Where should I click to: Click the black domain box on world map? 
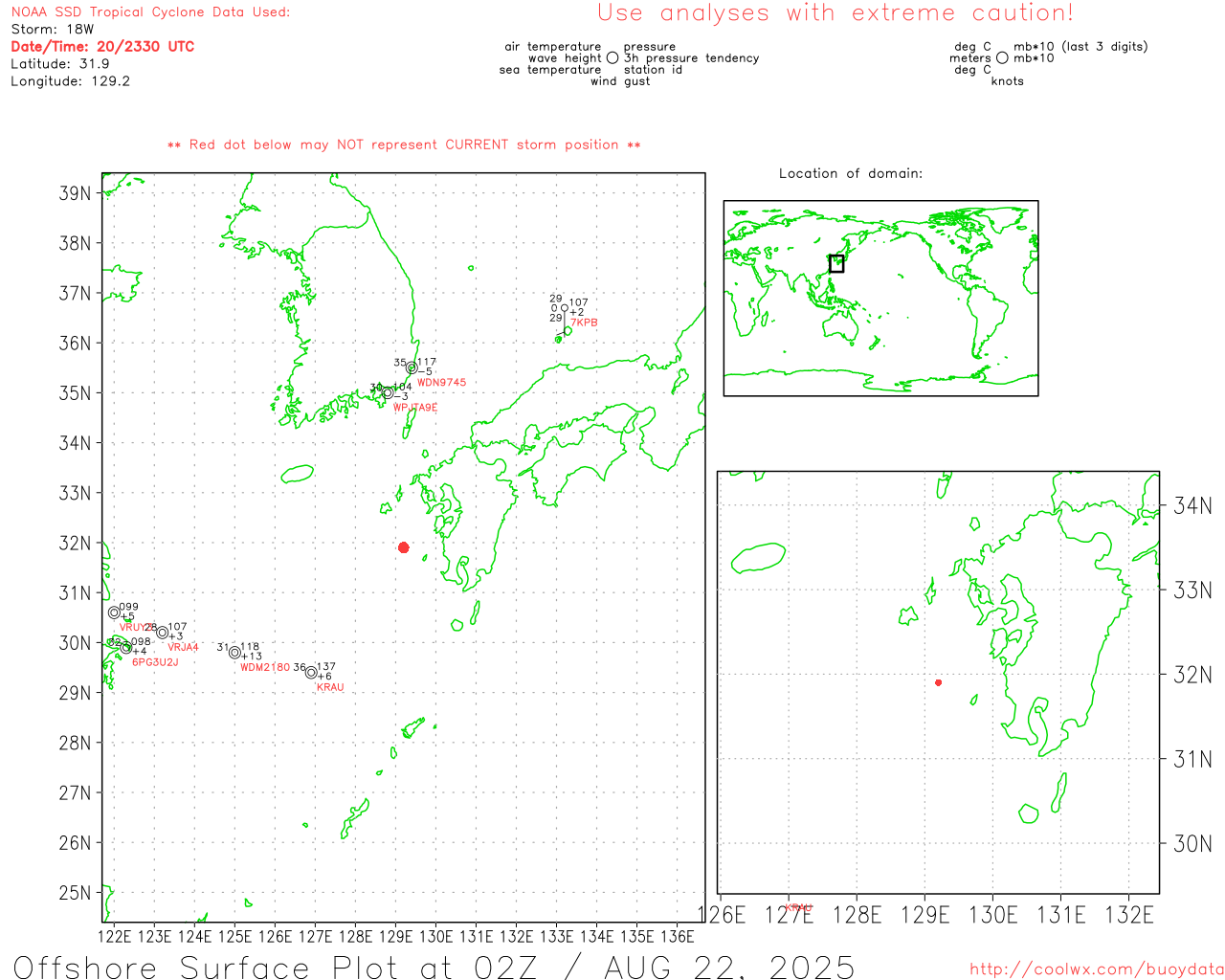(836, 263)
